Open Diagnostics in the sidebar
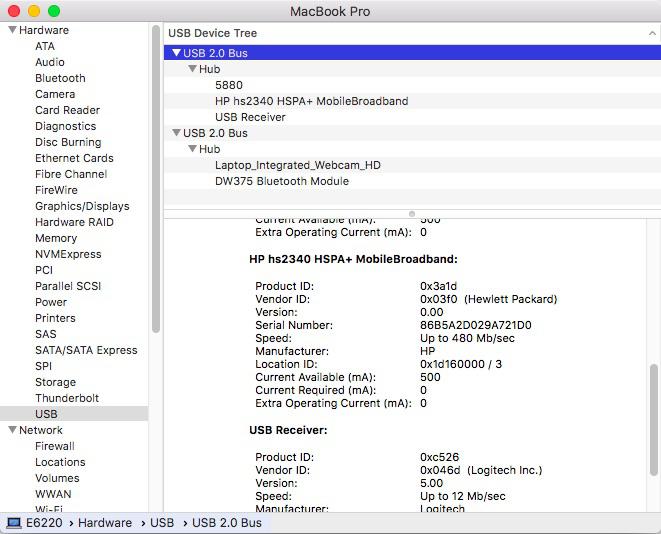The height and width of the screenshot is (534, 661). pyautogui.click(x=66, y=126)
